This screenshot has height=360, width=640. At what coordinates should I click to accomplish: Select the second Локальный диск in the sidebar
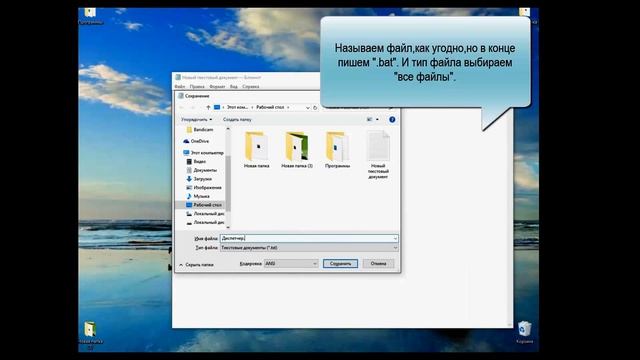205,222
